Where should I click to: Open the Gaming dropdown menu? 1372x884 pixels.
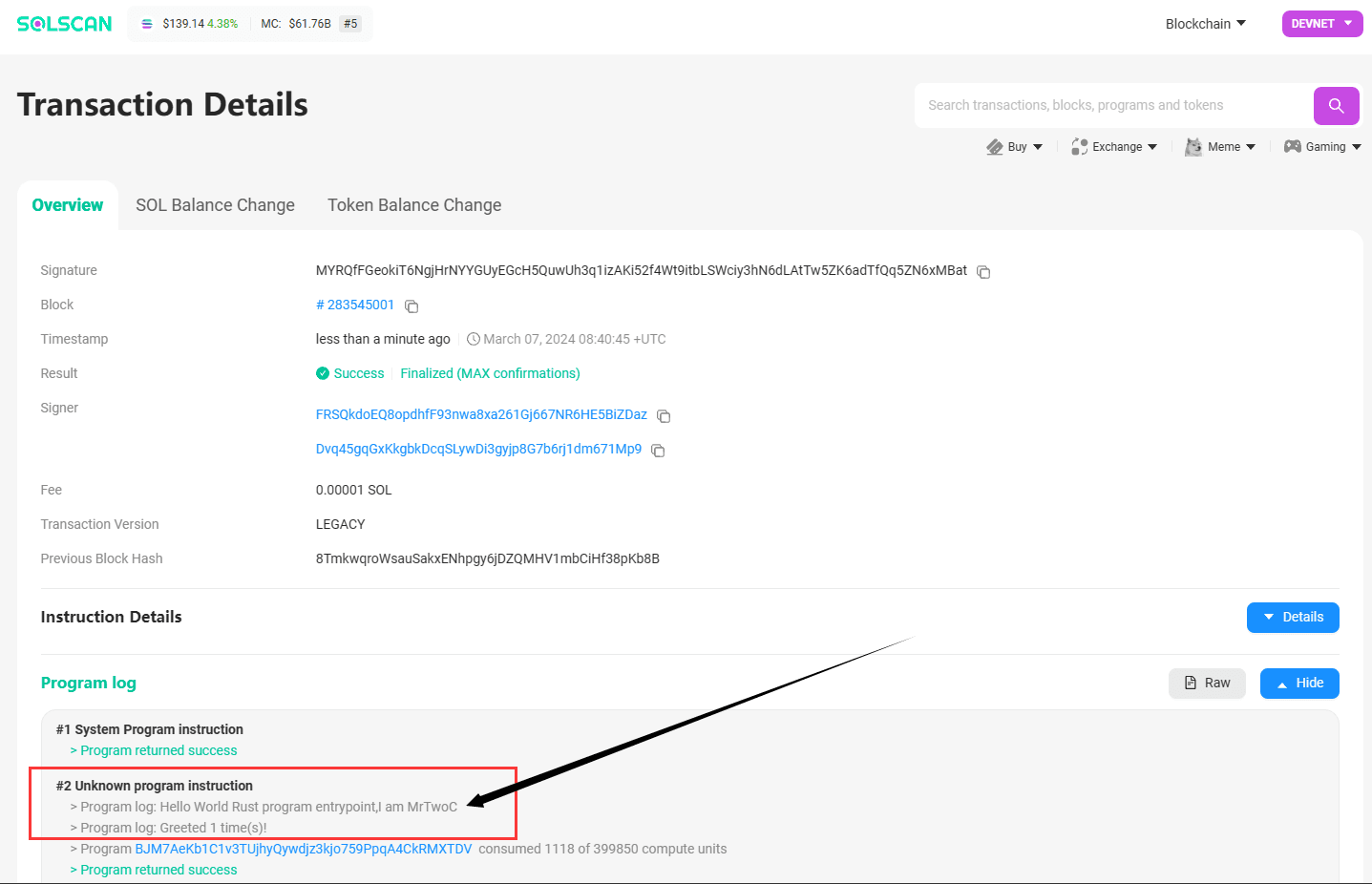point(1322,147)
